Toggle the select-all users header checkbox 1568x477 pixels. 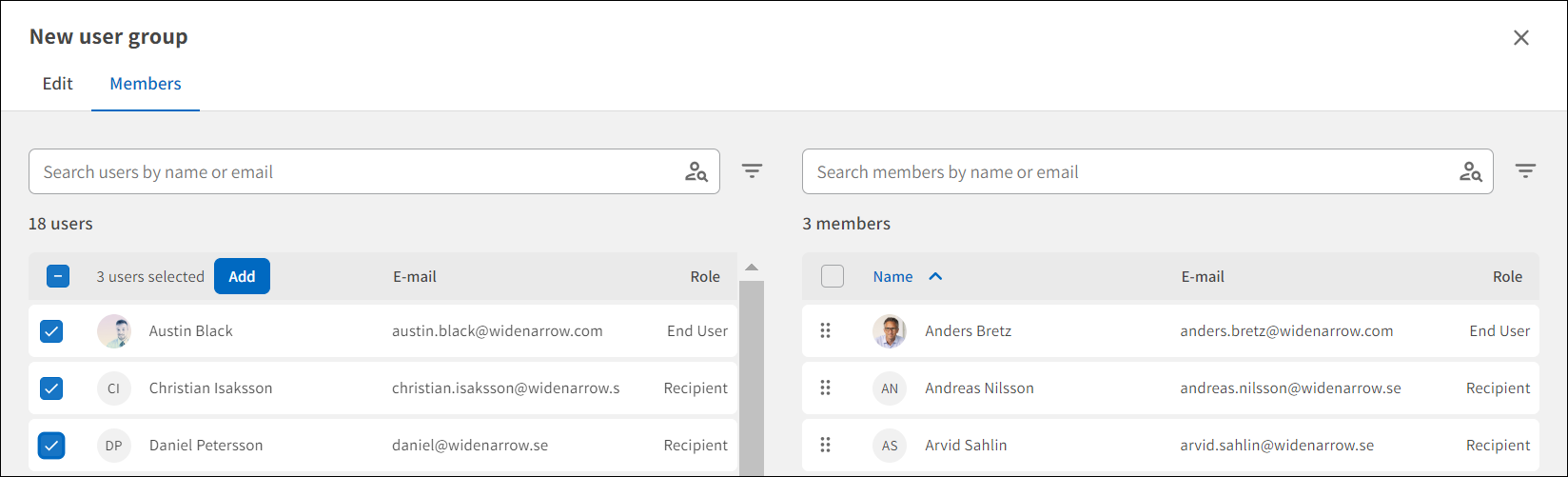point(58,277)
